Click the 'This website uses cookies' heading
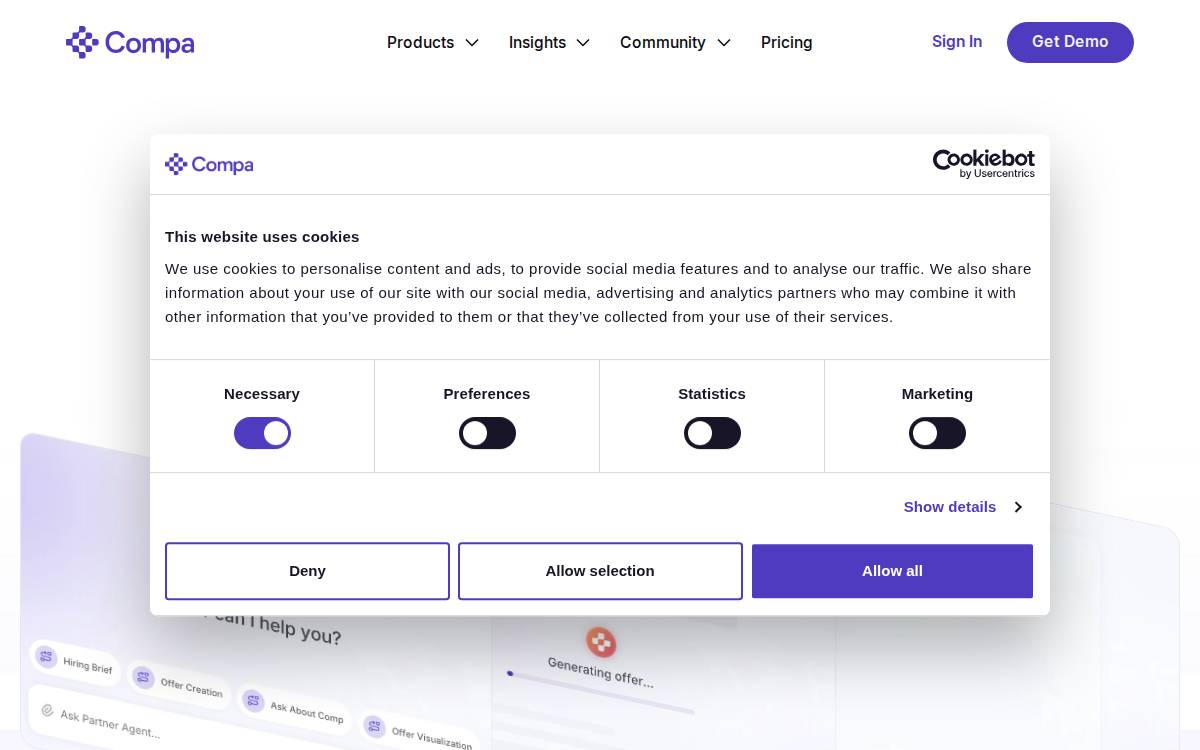The width and height of the screenshot is (1200, 750). pyautogui.click(x=262, y=237)
